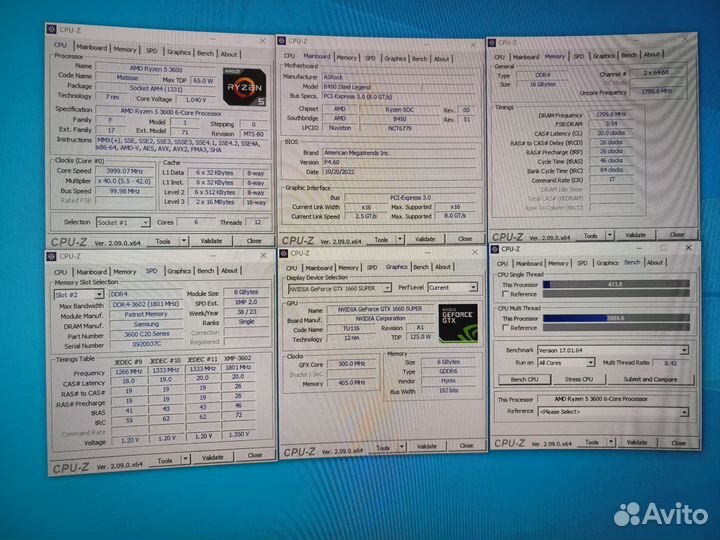Click the CPU Single Thread This Processor bar
720x540 pixels.
pyautogui.click(x=616, y=284)
